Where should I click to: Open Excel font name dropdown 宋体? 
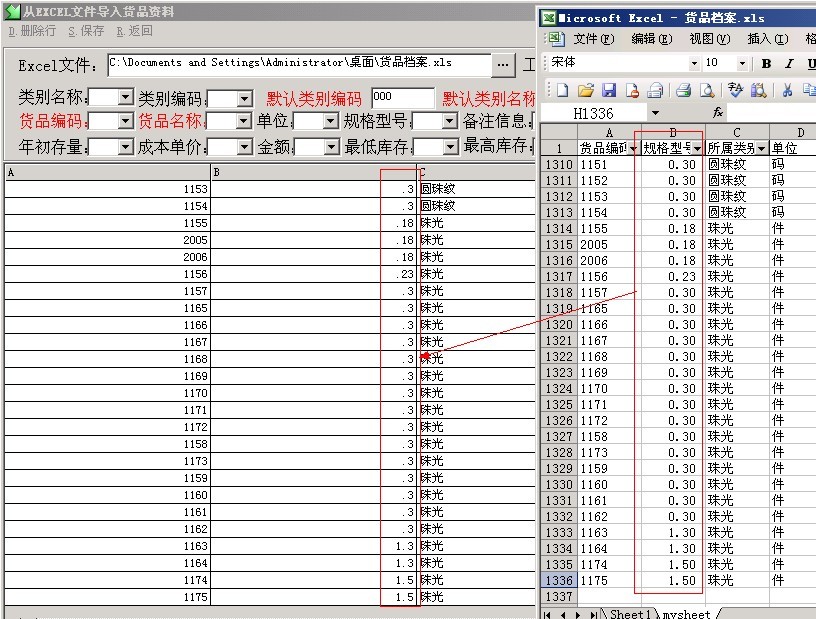point(694,64)
